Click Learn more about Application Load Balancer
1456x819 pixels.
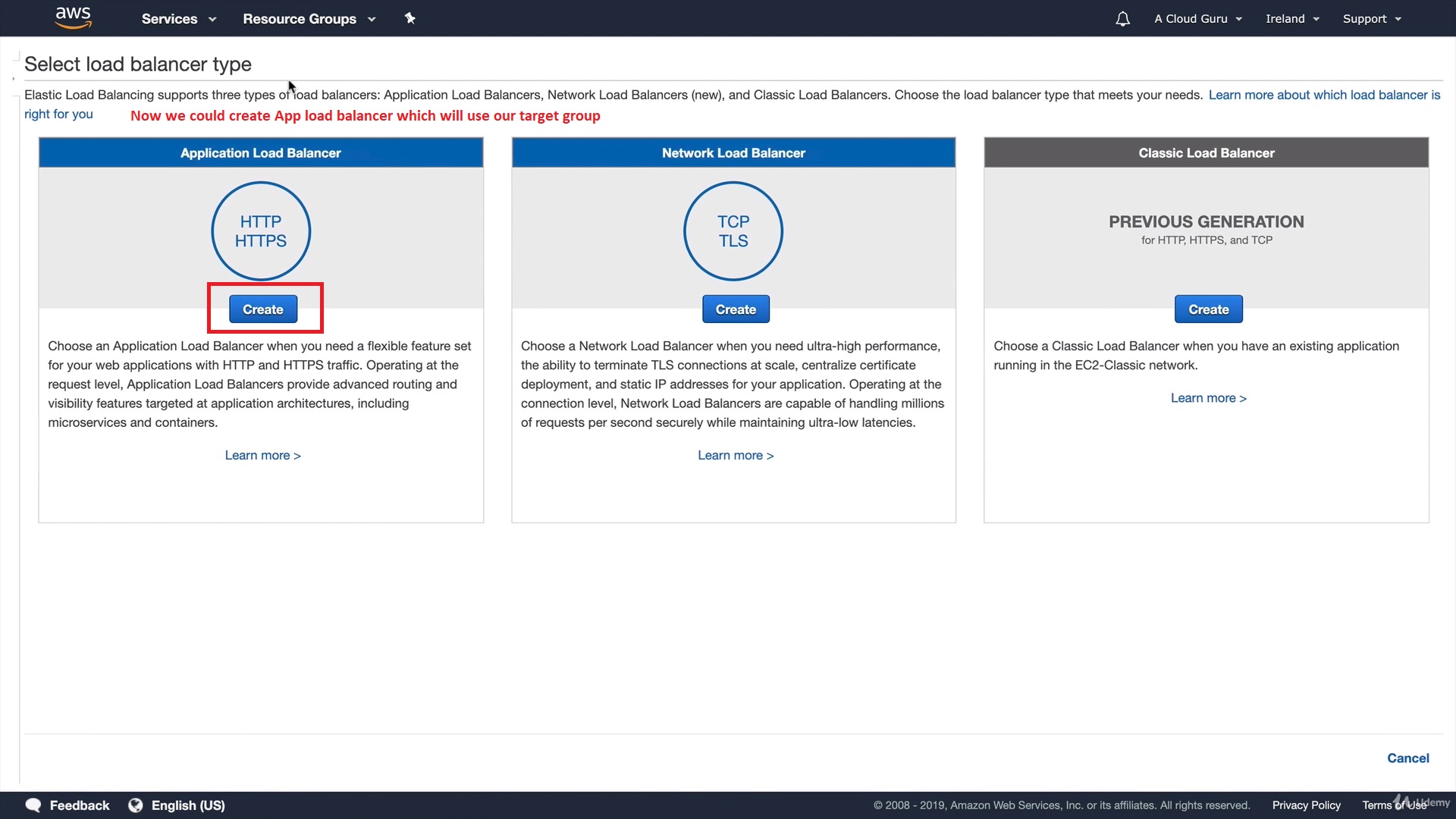coord(262,455)
